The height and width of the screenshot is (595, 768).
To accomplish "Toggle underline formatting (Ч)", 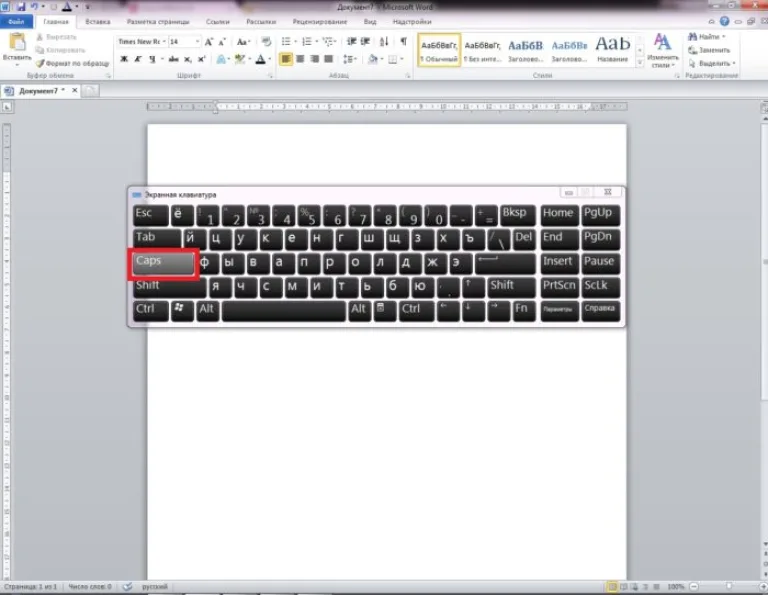I will pyautogui.click(x=152, y=59).
